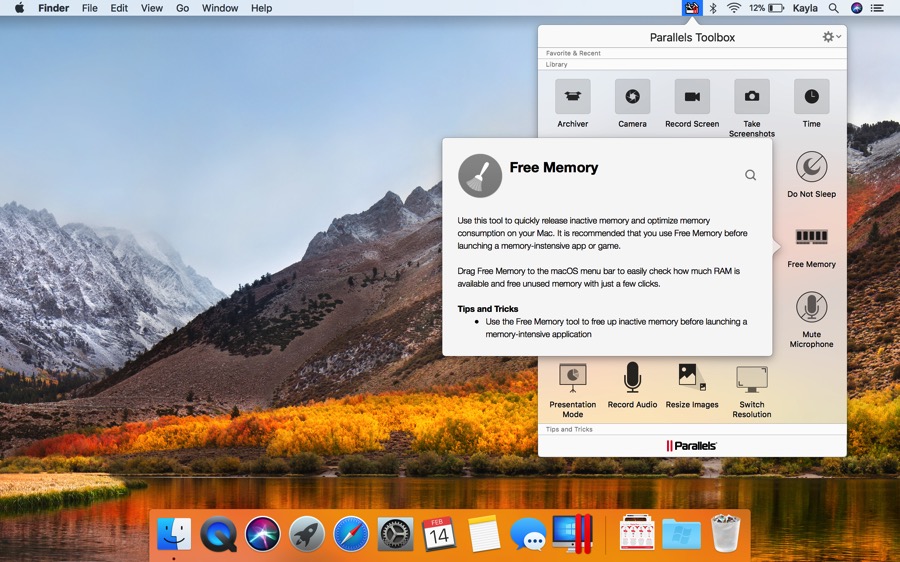Click the Parallels logo link
Image resolution: width=900 pixels, height=562 pixels.
click(x=692, y=445)
